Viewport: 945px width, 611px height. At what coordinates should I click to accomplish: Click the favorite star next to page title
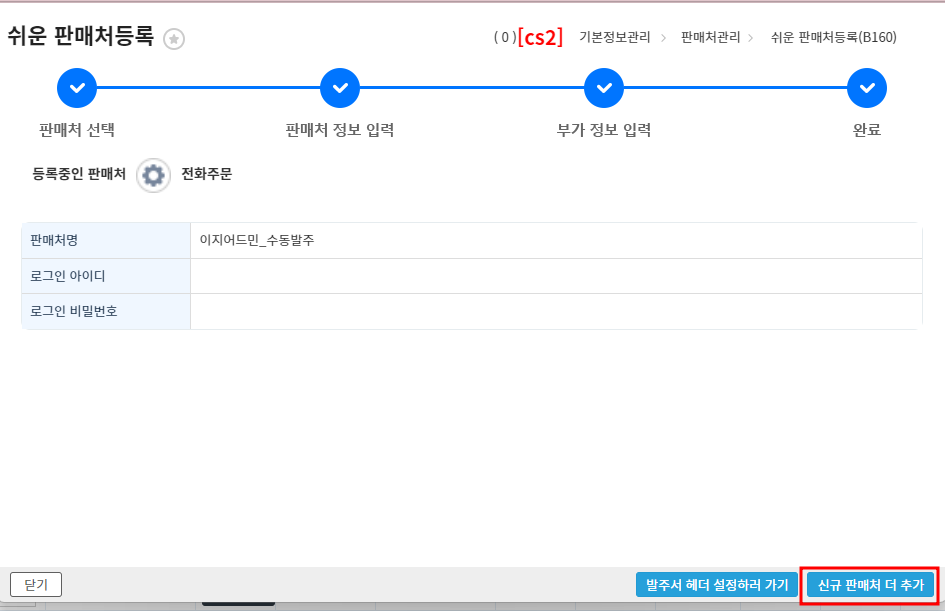174,39
